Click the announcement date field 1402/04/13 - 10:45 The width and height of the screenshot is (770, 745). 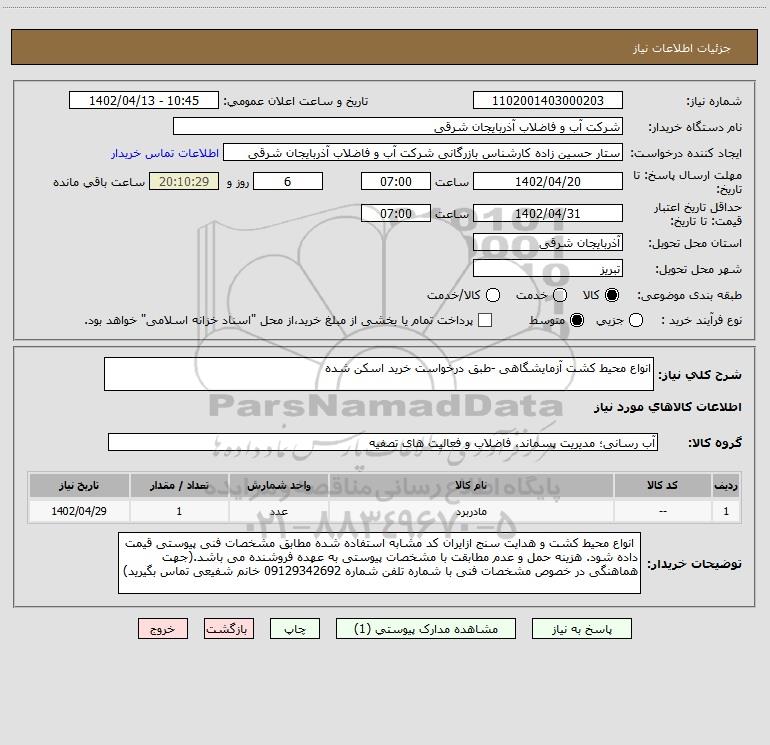pyautogui.click(x=144, y=101)
